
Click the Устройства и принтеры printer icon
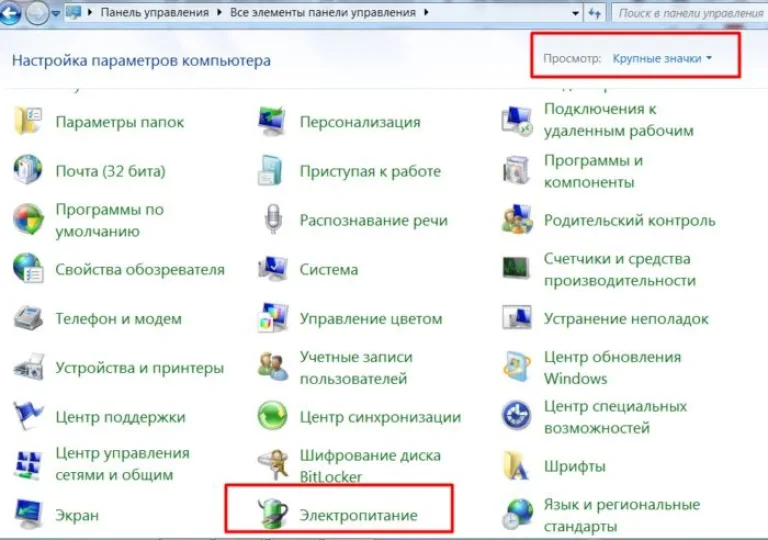tap(28, 368)
